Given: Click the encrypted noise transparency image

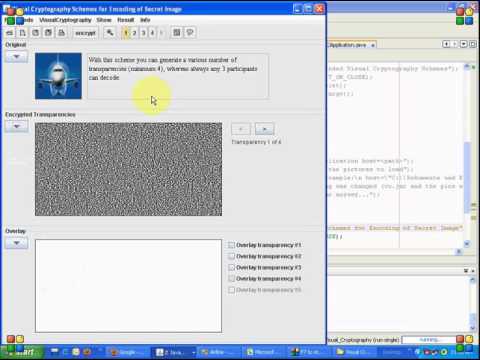Looking at the screenshot, I should click(128, 169).
